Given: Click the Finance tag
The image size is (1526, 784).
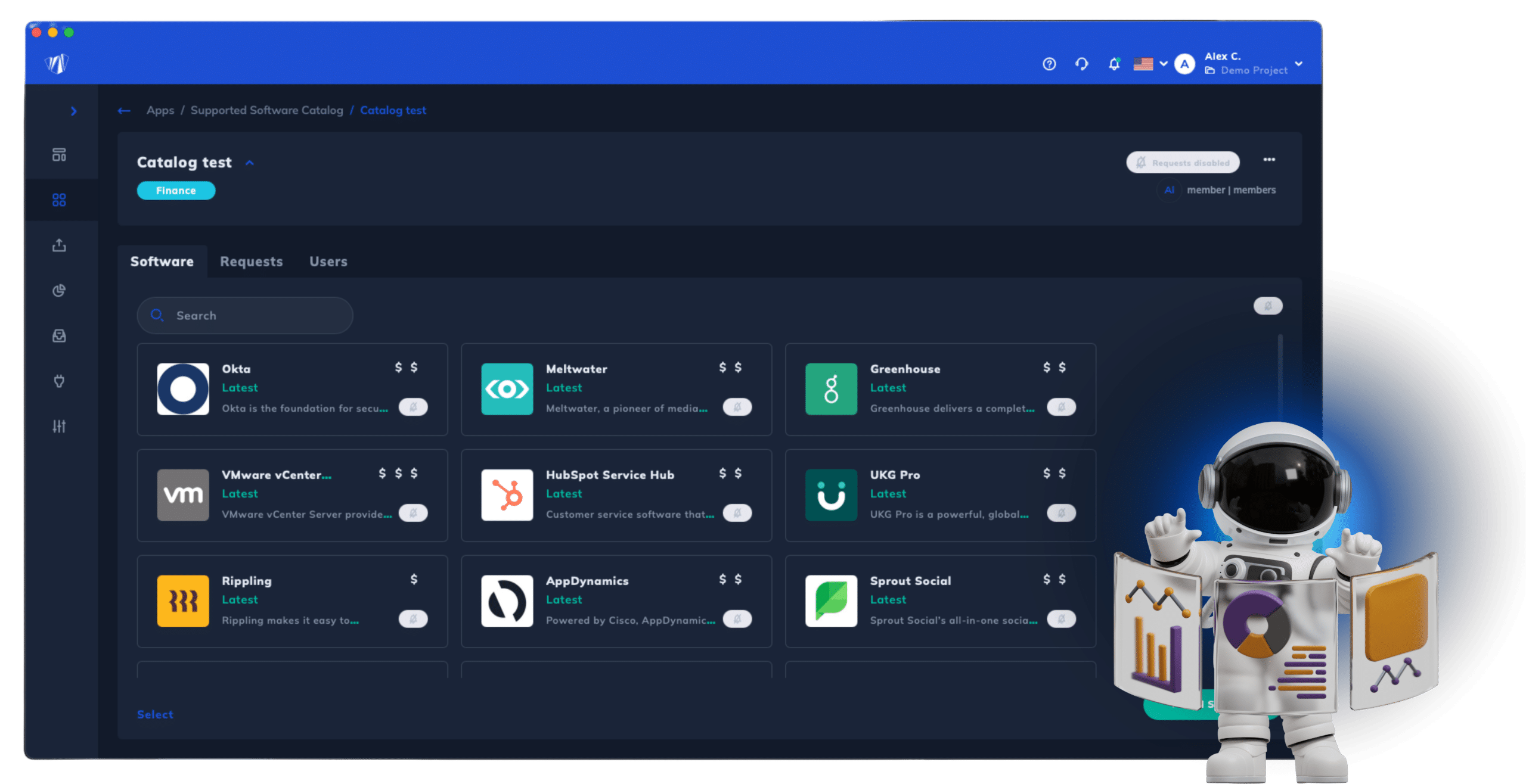Looking at the screenshot, I should (176, 191).
